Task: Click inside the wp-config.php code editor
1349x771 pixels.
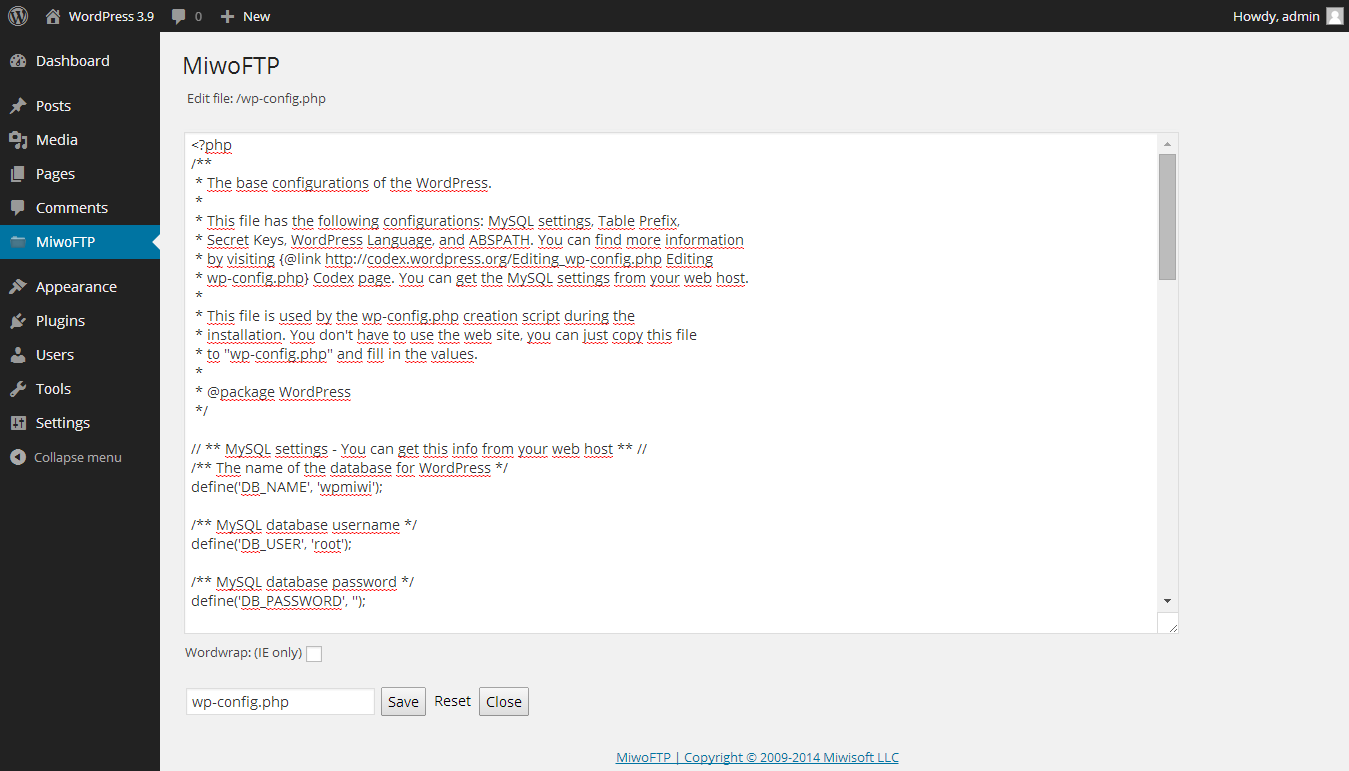Action: (x=671, y=383)
